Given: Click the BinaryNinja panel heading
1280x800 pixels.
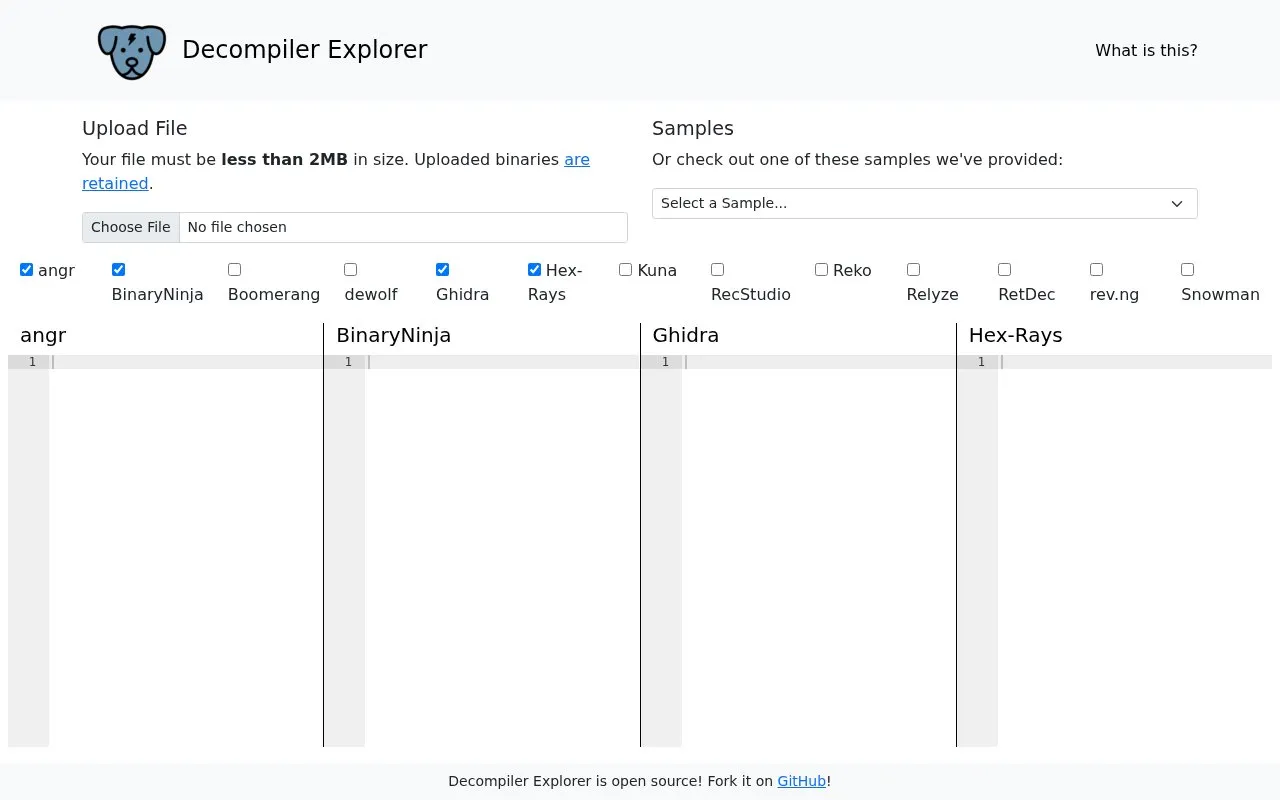Looking at the screenshot, I should point(394,335).
